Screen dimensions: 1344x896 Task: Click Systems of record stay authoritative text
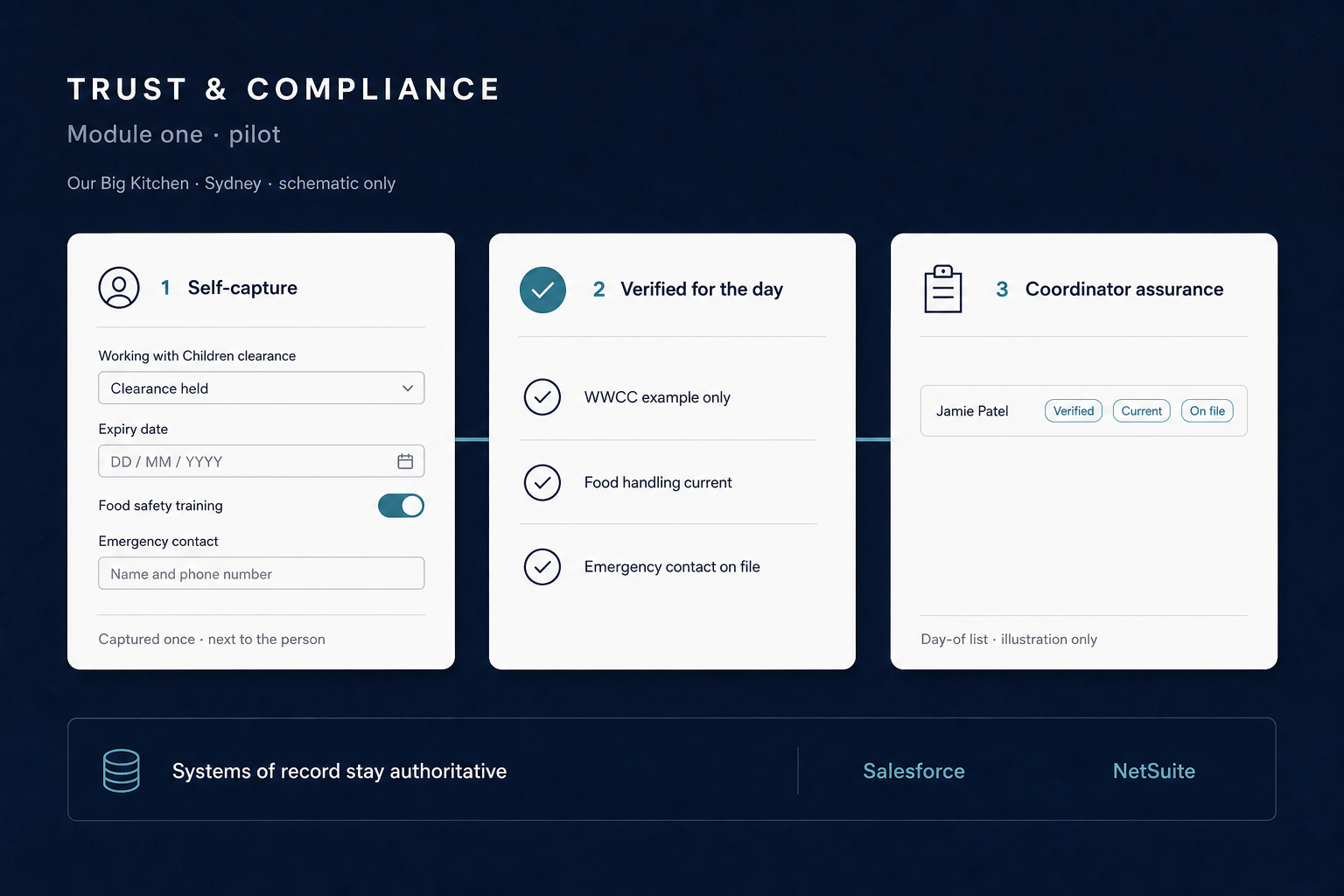339,771
